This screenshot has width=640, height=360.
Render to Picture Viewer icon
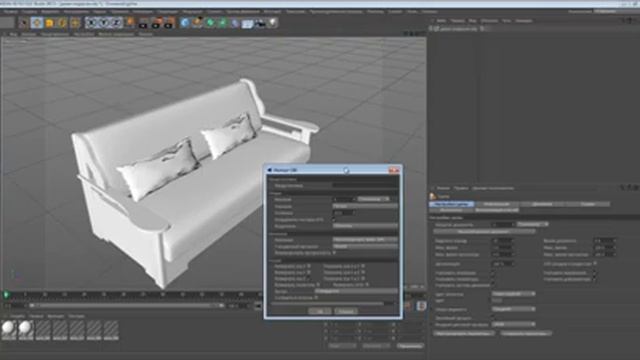pos(156,23)
